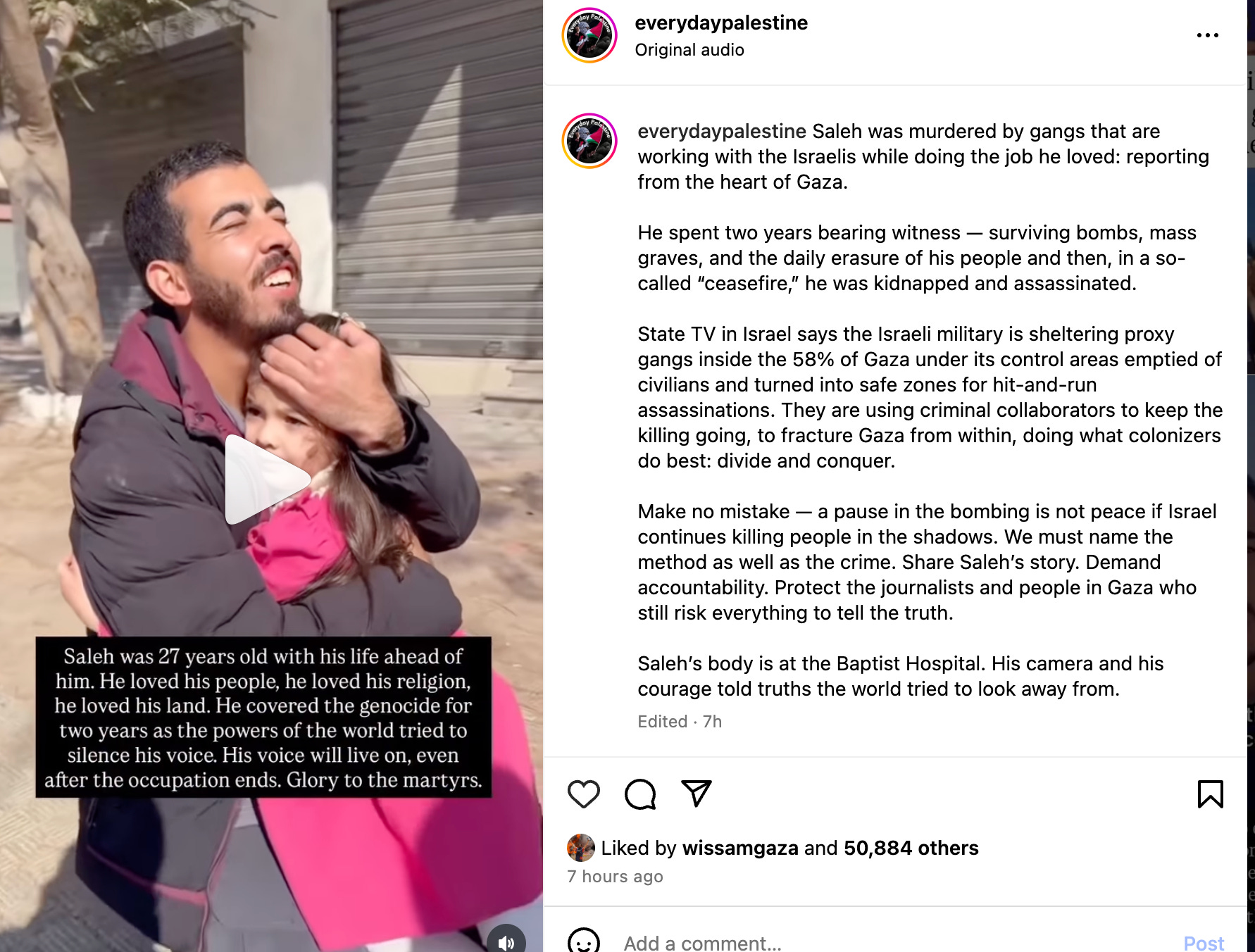Save post with bookmark icon
This screenshot has height=952, width=1255.
[1210, 794]
